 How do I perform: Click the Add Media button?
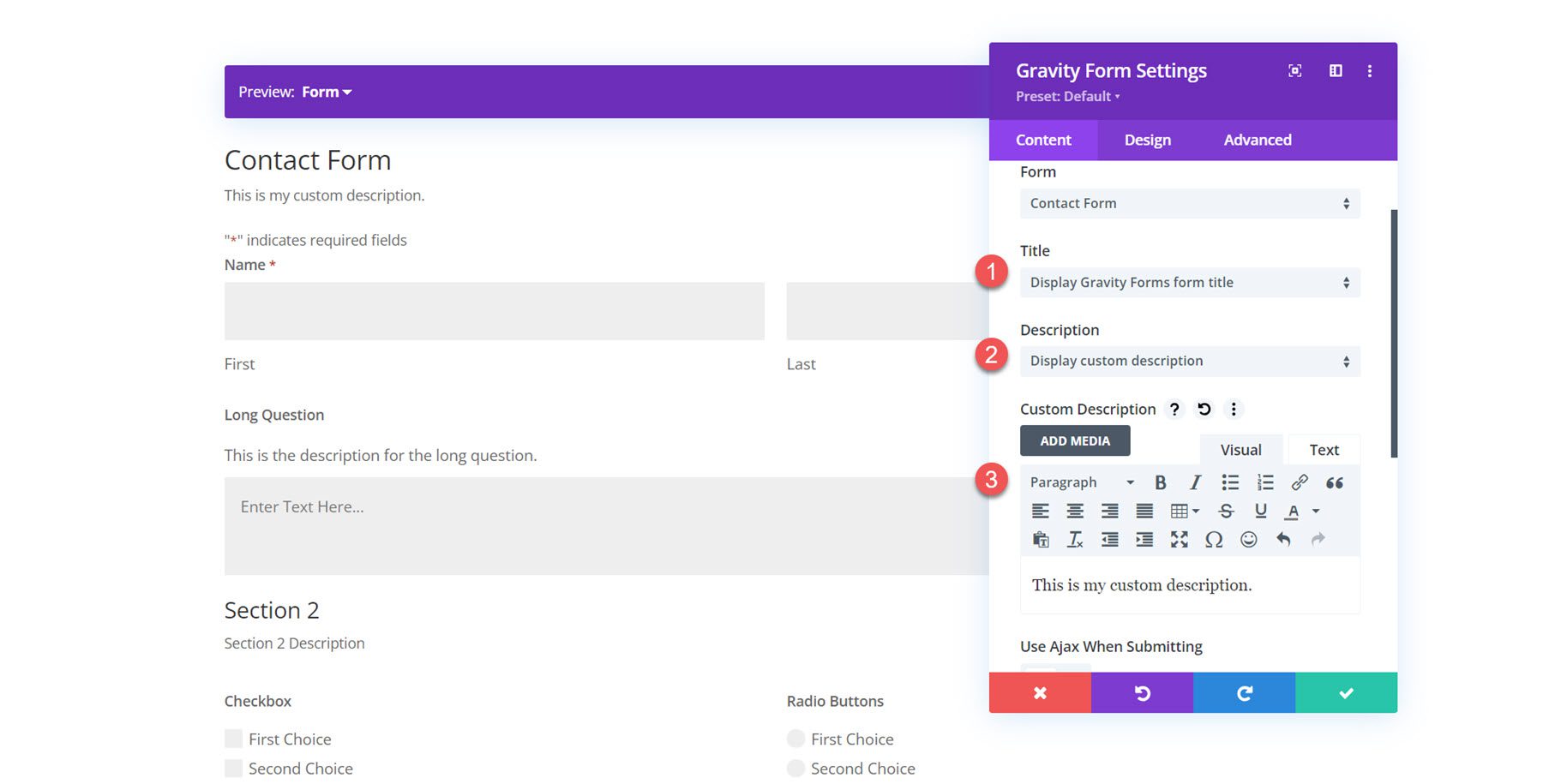pyautogui.click(x=1074, y=440)
